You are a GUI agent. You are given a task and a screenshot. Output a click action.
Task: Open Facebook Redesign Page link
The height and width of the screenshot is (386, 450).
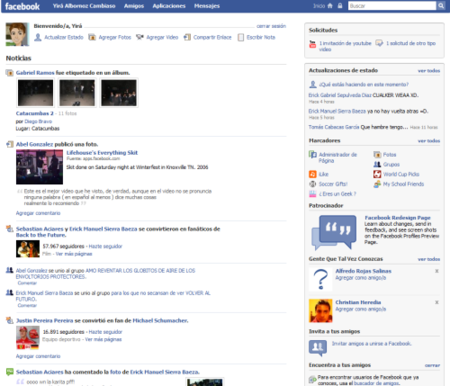click(397, 218)
